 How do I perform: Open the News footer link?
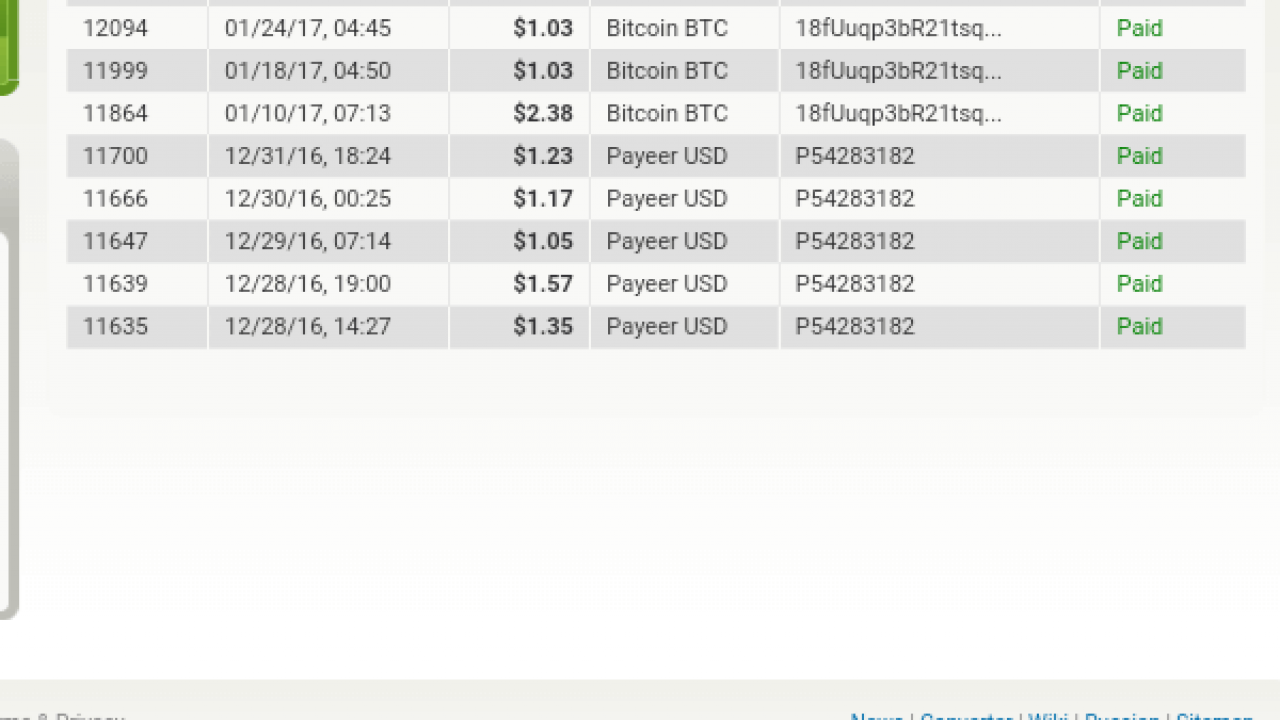[876, 716]
